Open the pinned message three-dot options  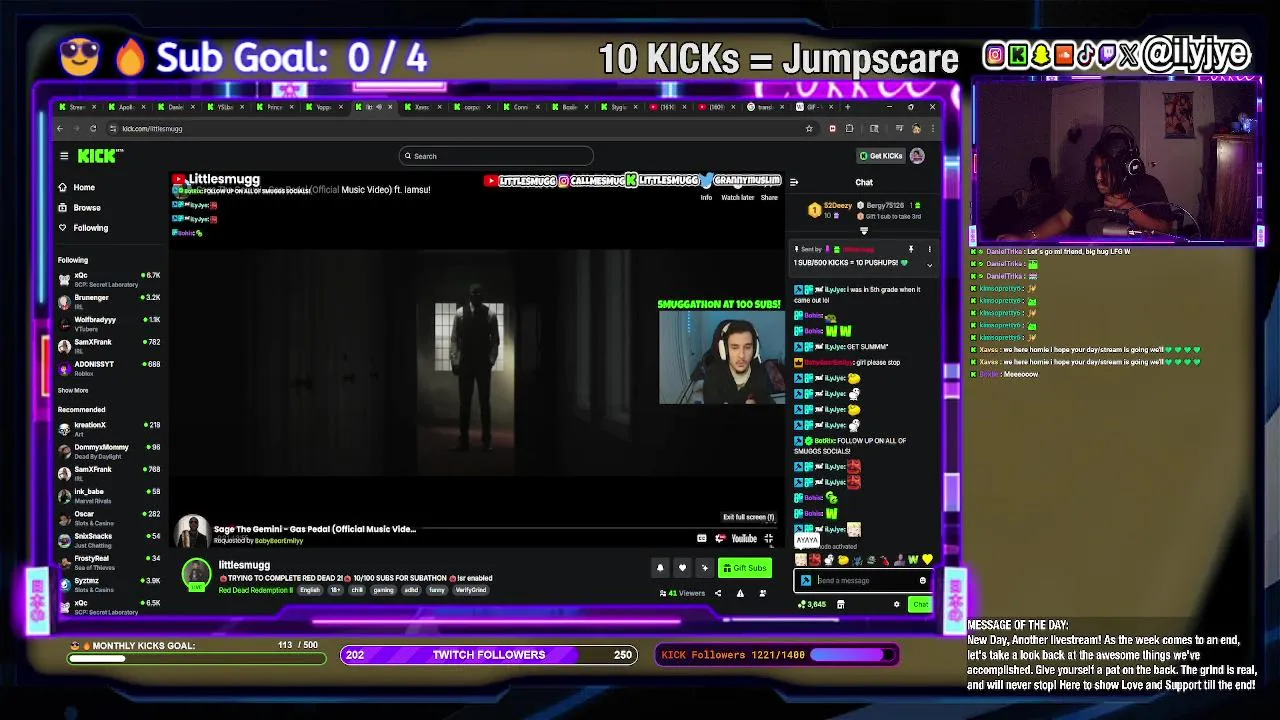click(929, 249)
